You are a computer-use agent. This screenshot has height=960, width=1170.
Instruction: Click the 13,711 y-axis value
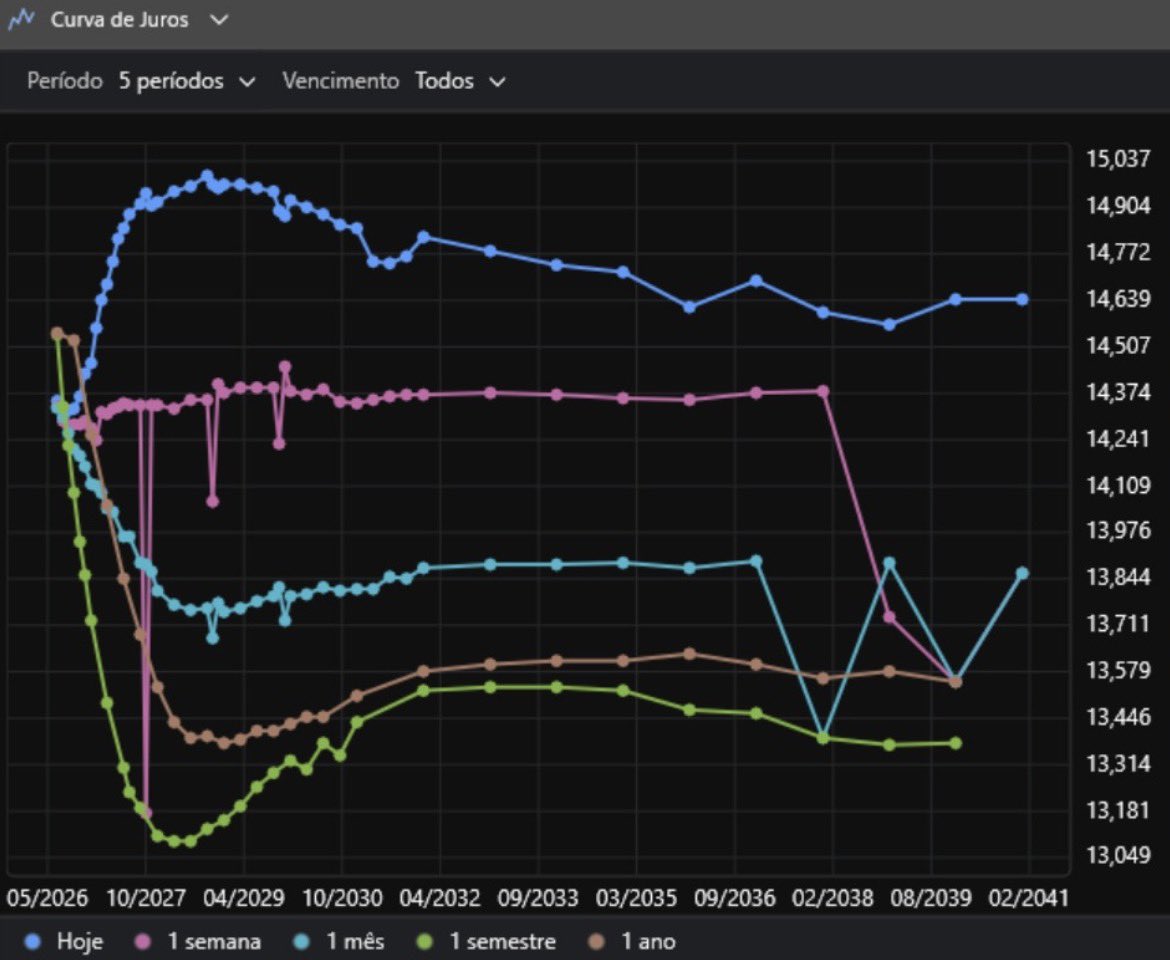click(x=1119, y=623)
